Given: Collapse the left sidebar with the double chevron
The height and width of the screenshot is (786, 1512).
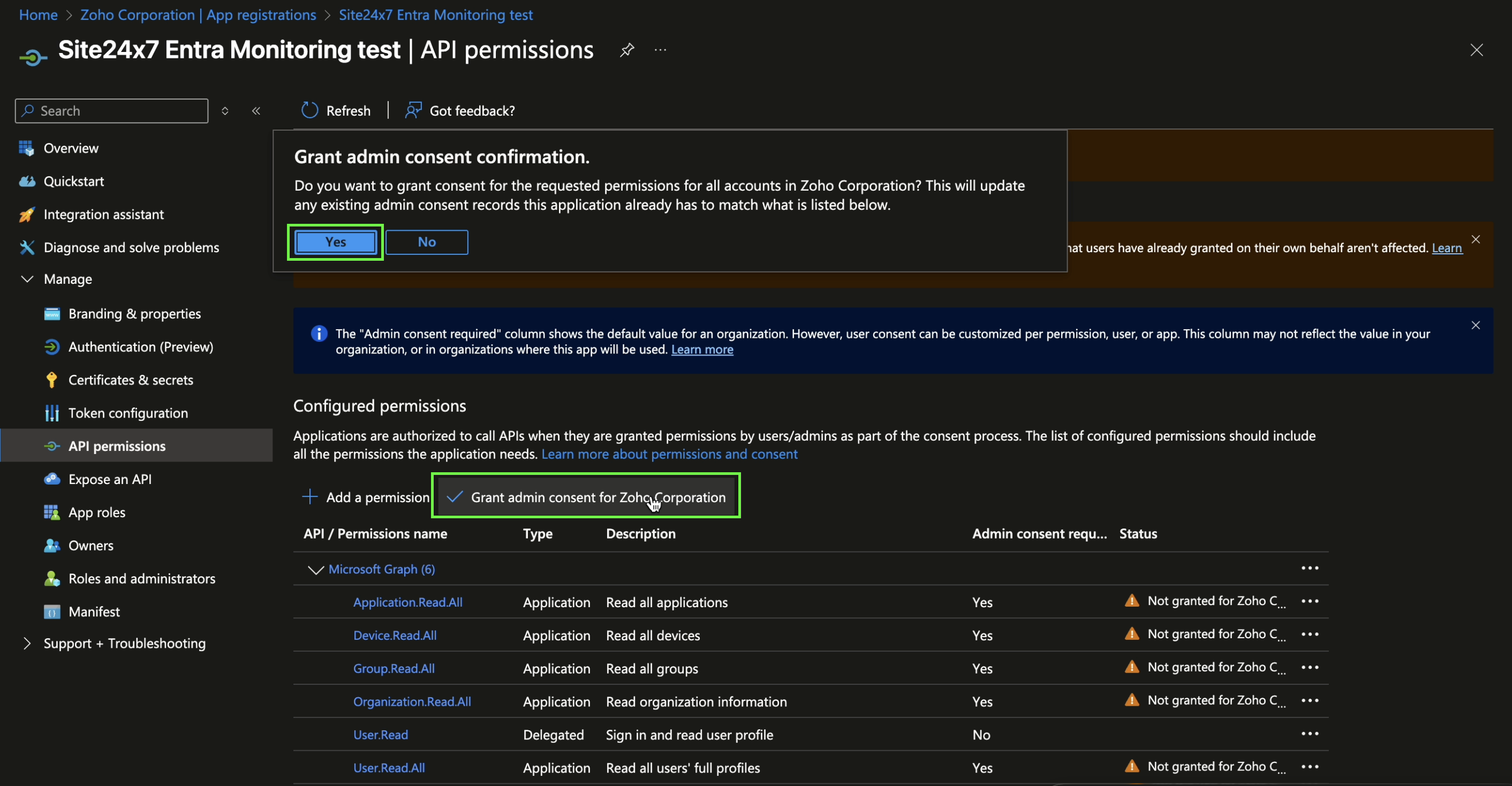Looking at the screenshot, I should [x=256, y=110].
